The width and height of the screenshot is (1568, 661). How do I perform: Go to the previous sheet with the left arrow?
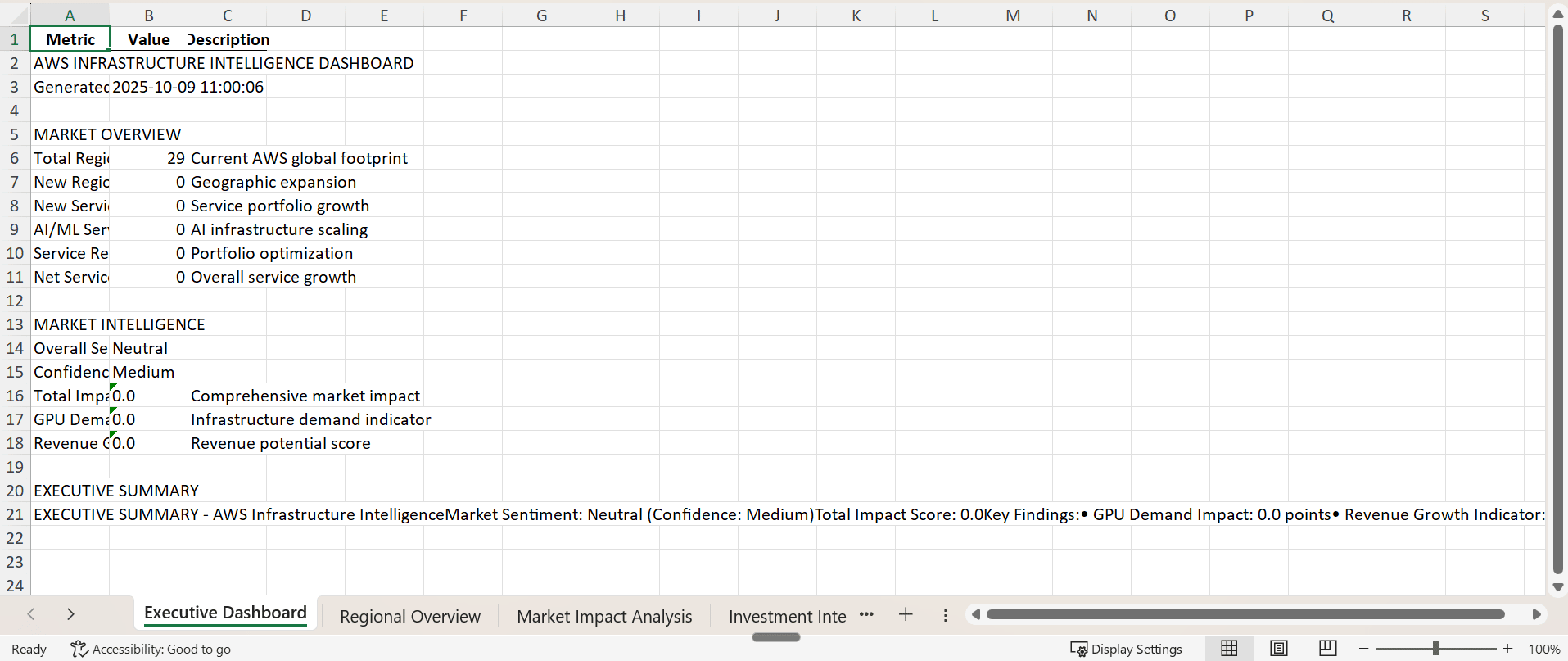(31, 614)
